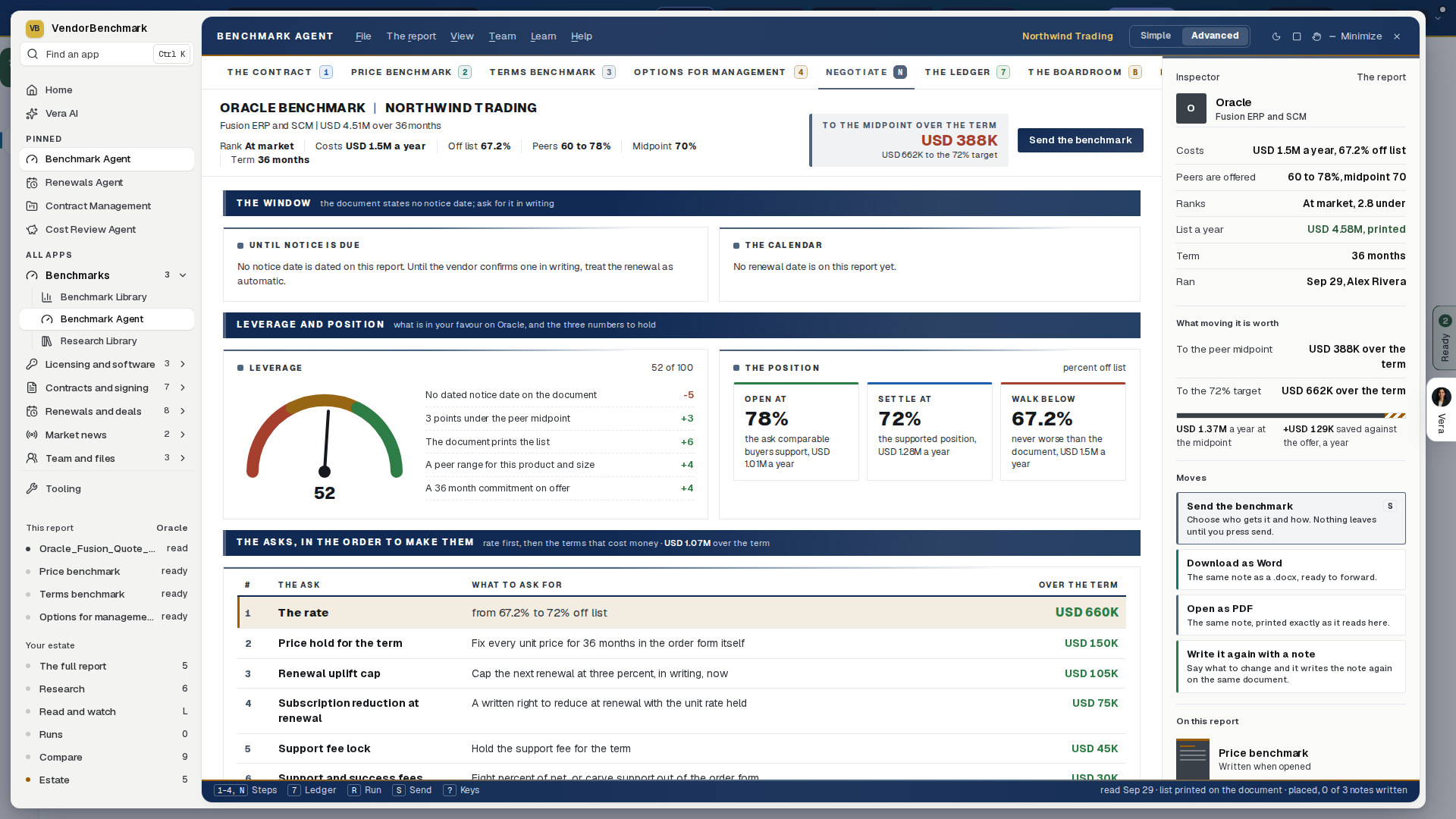Choose Open as PDF move
Screen dimensions: 1456x819
click(x=1291, y=615)
